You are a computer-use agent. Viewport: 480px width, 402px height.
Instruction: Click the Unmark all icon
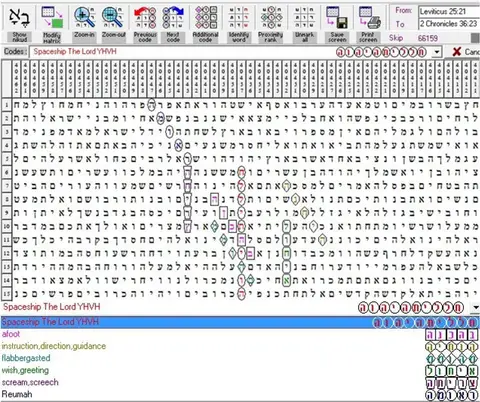point(304,17)
